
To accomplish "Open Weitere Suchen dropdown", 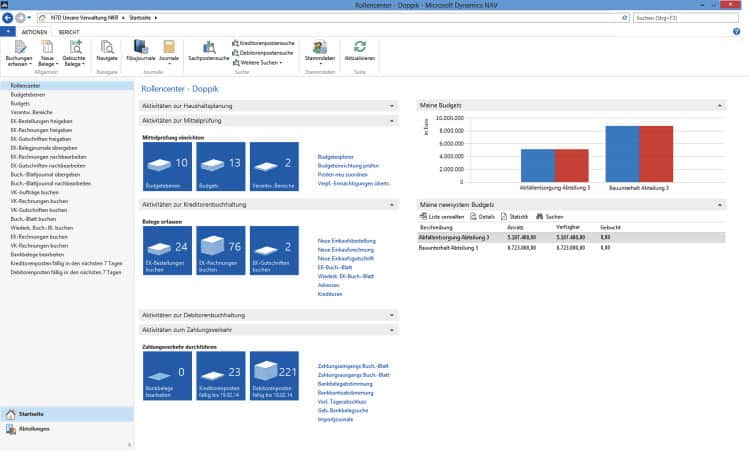I will [257, 63].
